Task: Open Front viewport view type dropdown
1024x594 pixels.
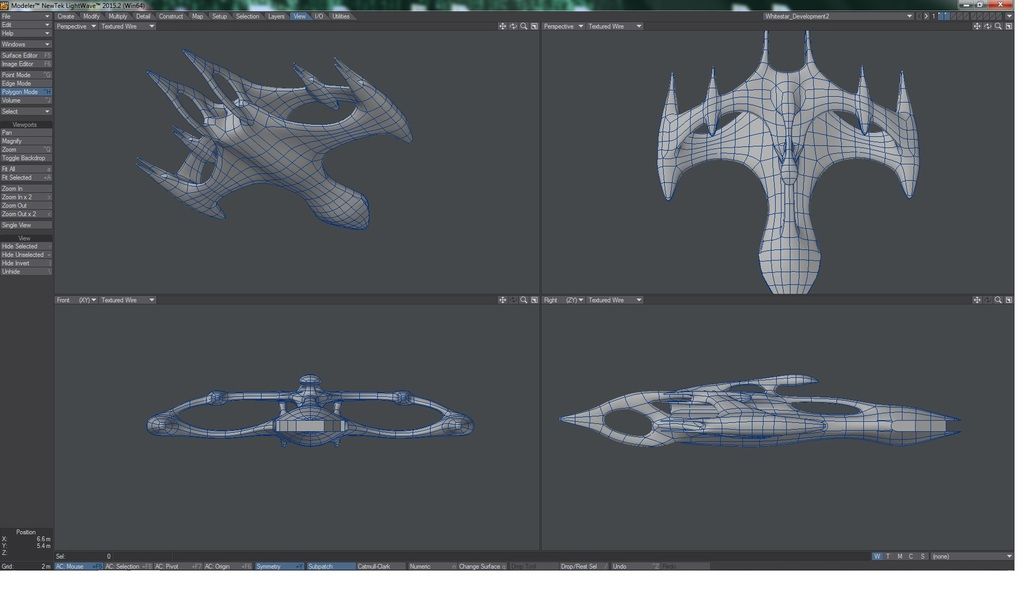Action: coord(76,300)
